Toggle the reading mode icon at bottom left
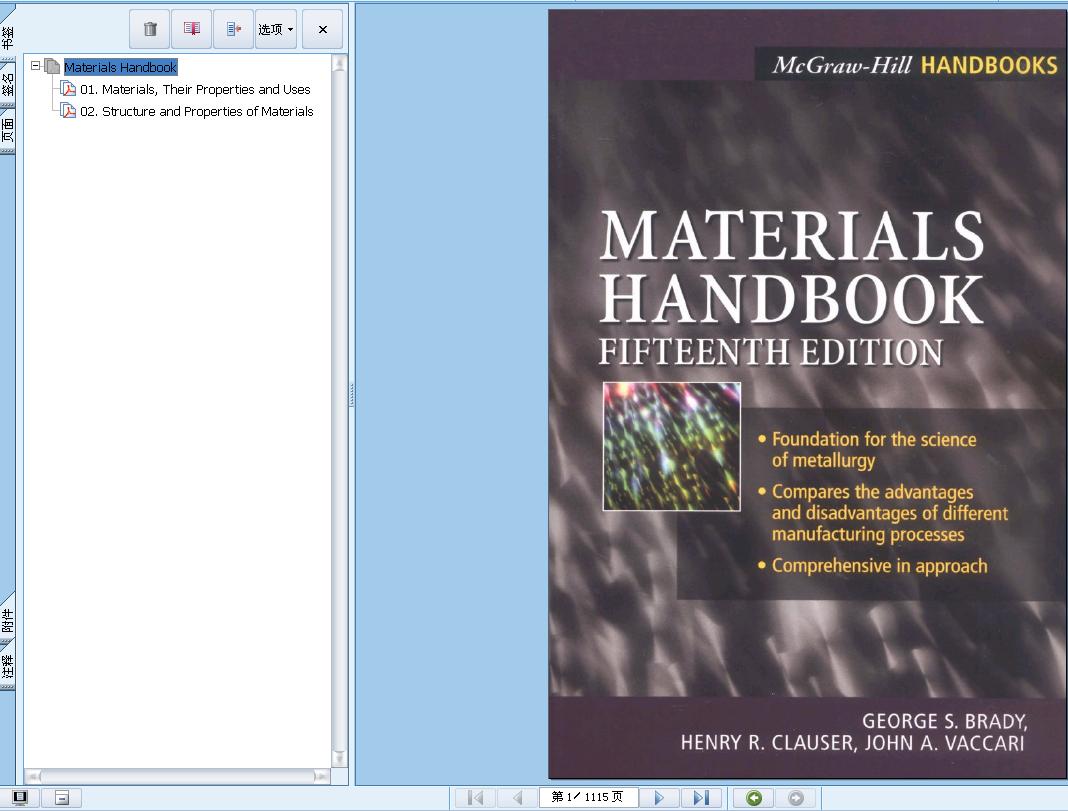The image size is (1068, 811). tap(61, 796)
